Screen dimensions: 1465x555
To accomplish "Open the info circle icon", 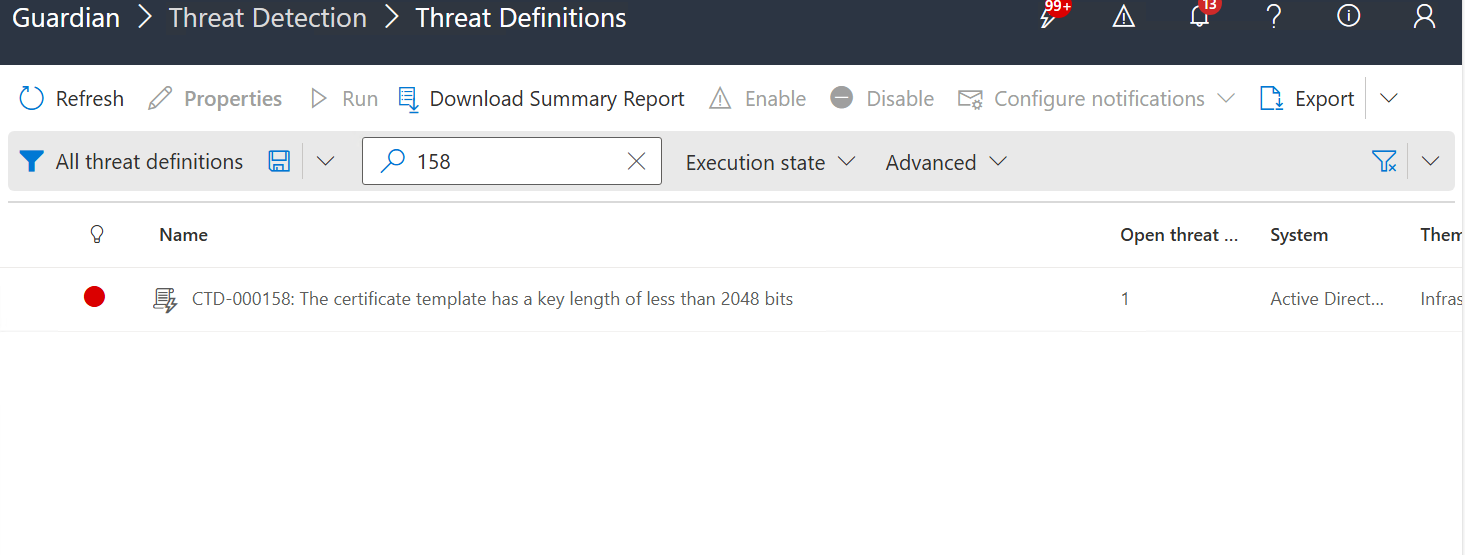I will [x=1348, y=17].
